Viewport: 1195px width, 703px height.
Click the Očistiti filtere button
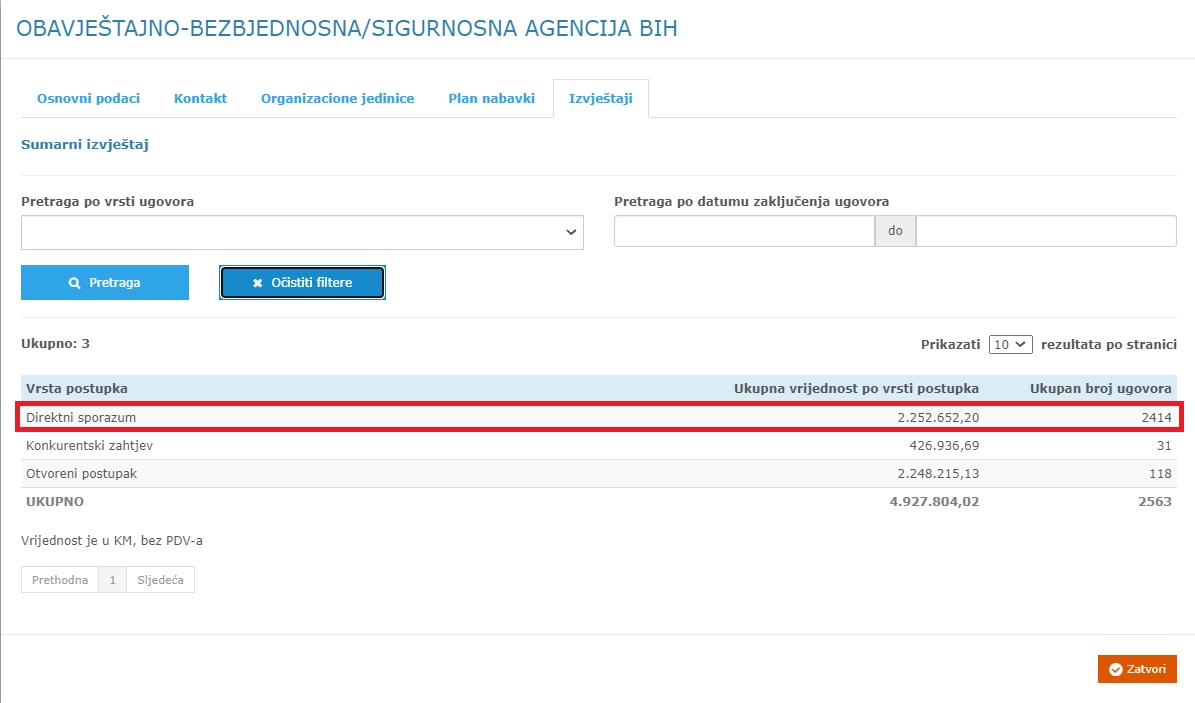pyautogui.click(x=303, y=282)
